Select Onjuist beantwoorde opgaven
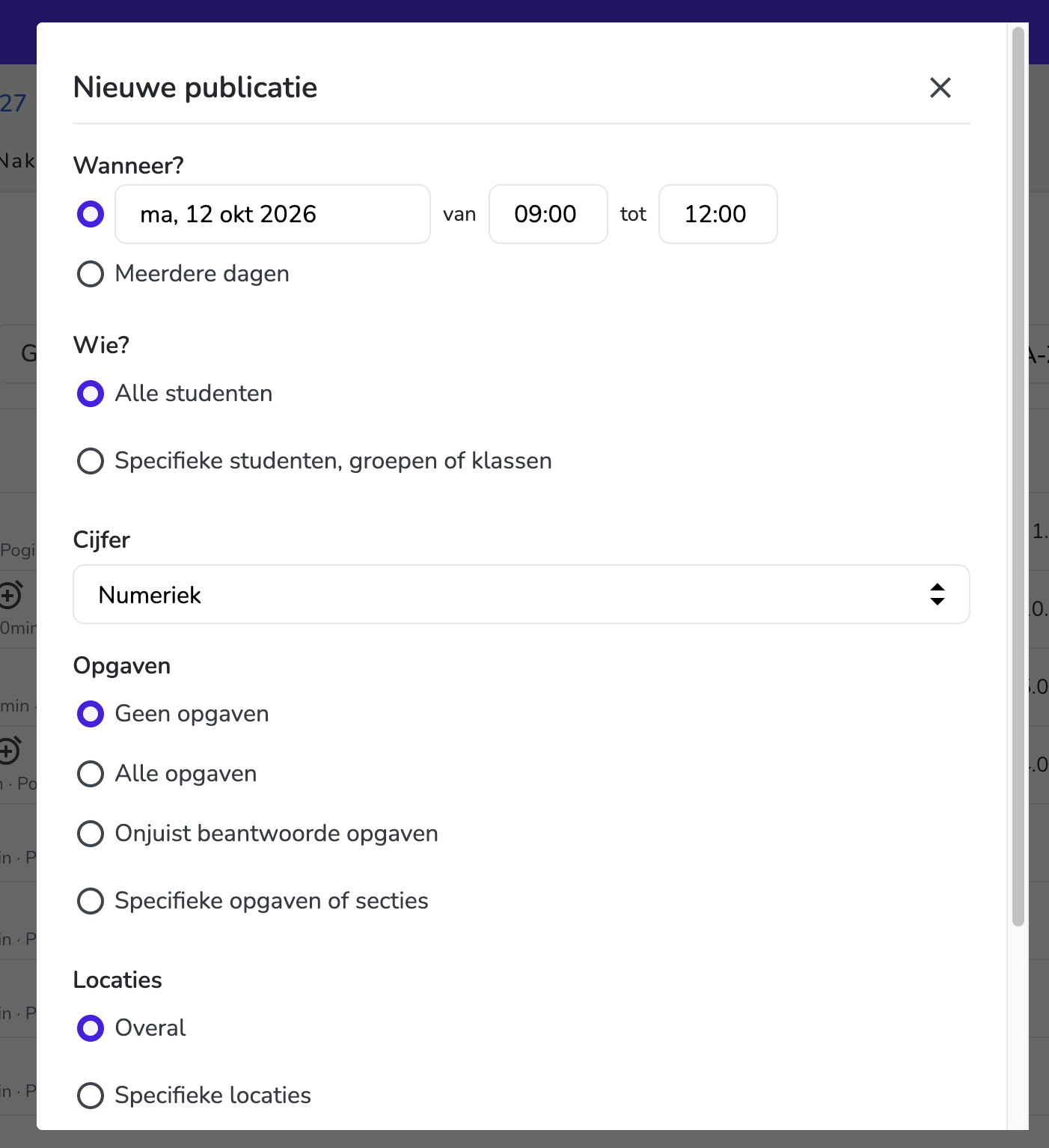Screen dimensions: 1049x1148 pyautogui.click(x=91, y=834)
